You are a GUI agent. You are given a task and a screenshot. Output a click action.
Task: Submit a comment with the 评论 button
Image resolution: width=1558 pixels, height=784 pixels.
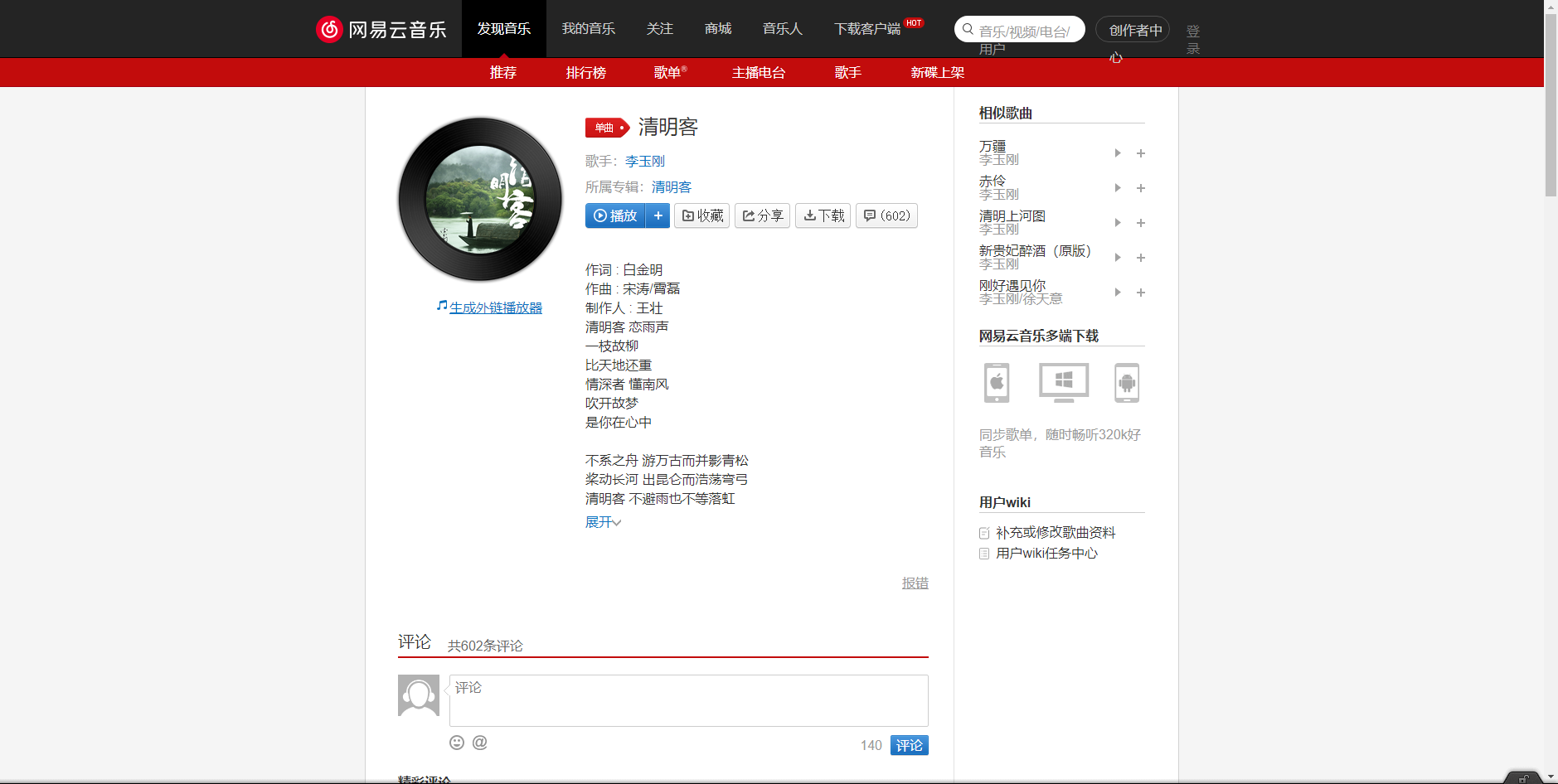point(909,745)
